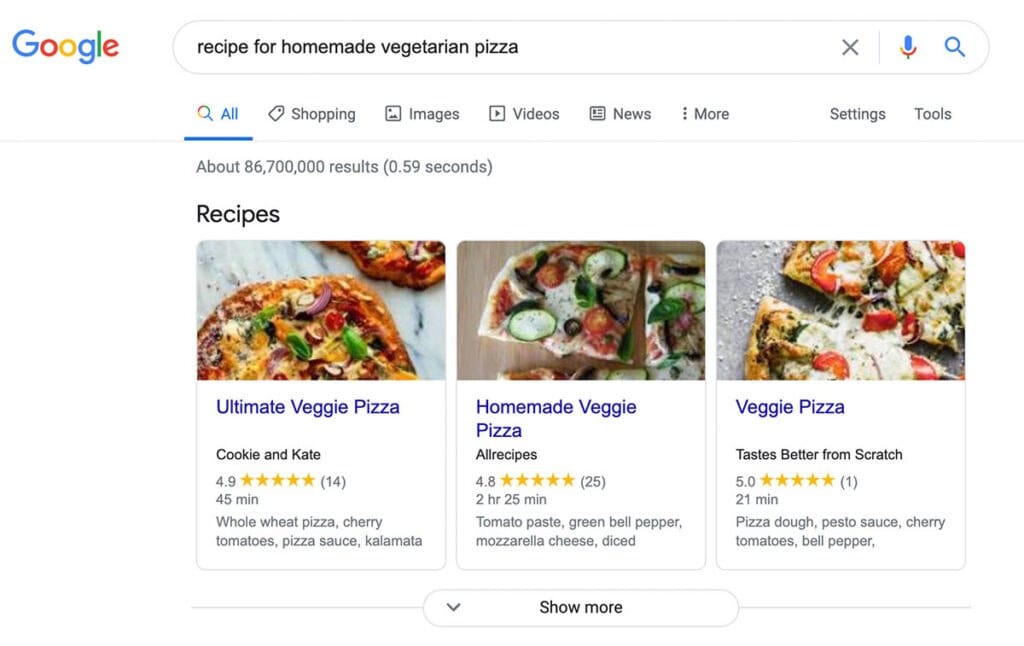The width and height of the screenshot is (1024, 646).
Task: Open the Veggie Pizza by Tastes Better from Scratch
Action: coord(790,407)
